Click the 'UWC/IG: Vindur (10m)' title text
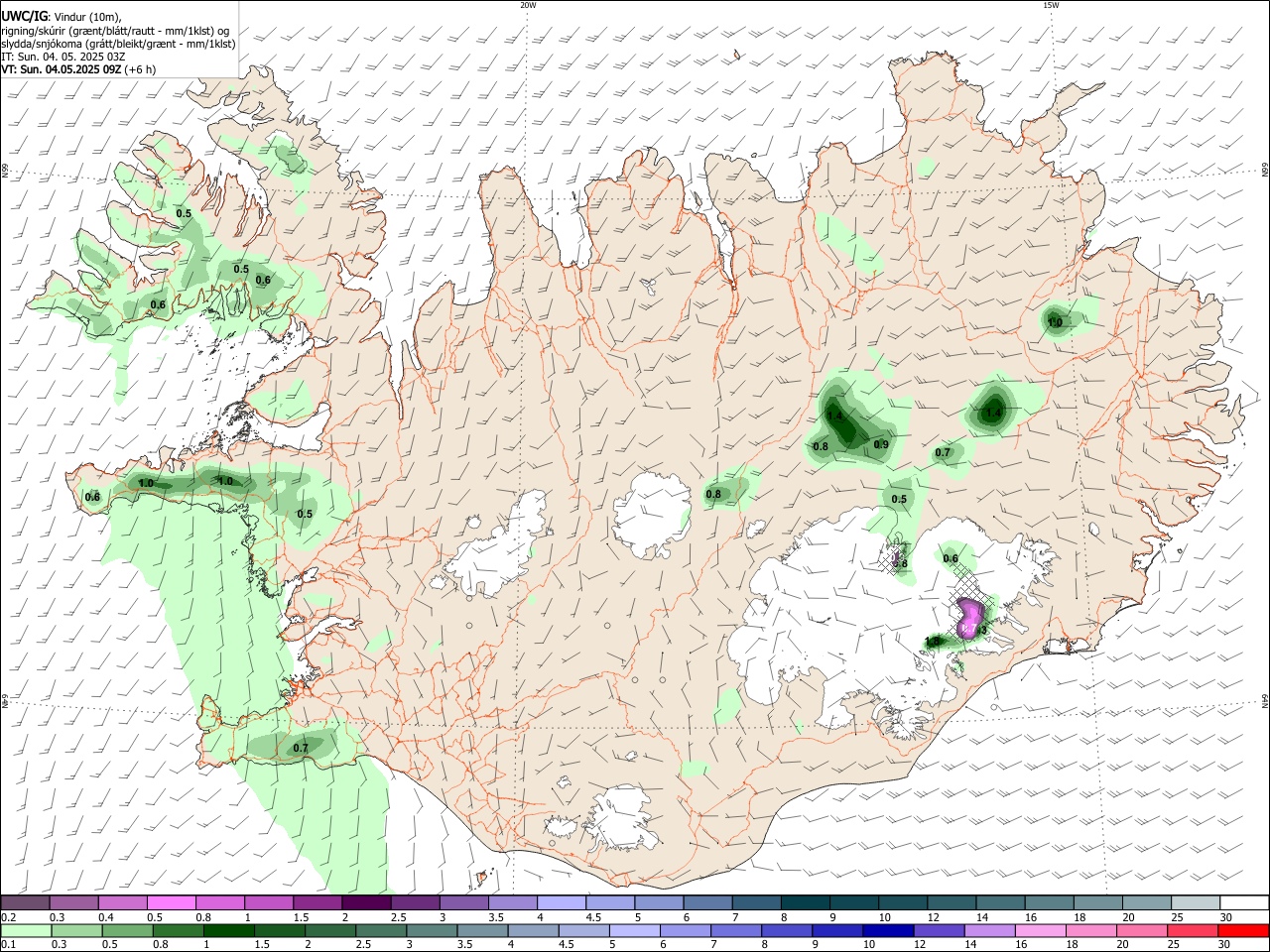The width and height of the screenshot is (1270, 952). (x=62, y=16)
